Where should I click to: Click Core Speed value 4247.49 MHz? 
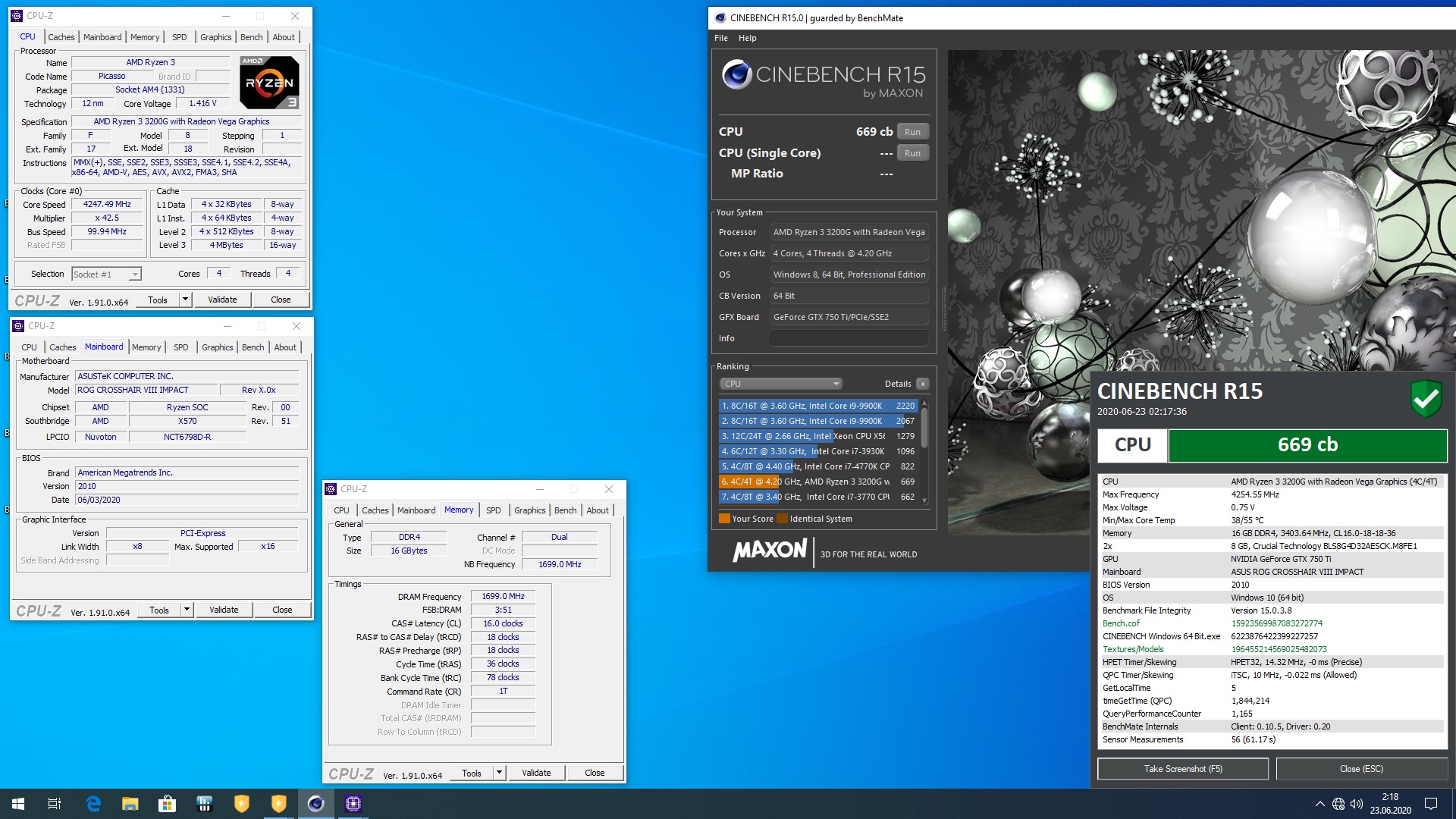coord(107,205)
